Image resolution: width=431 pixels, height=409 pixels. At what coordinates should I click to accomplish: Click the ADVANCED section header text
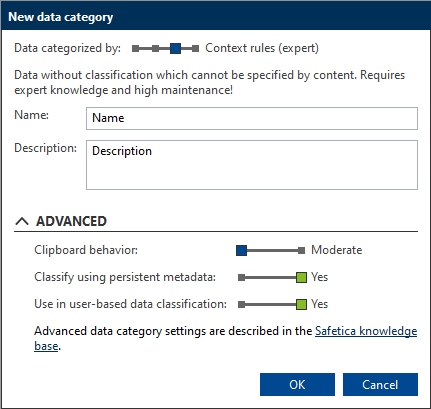pyautogui.click(x=71, y=221)
